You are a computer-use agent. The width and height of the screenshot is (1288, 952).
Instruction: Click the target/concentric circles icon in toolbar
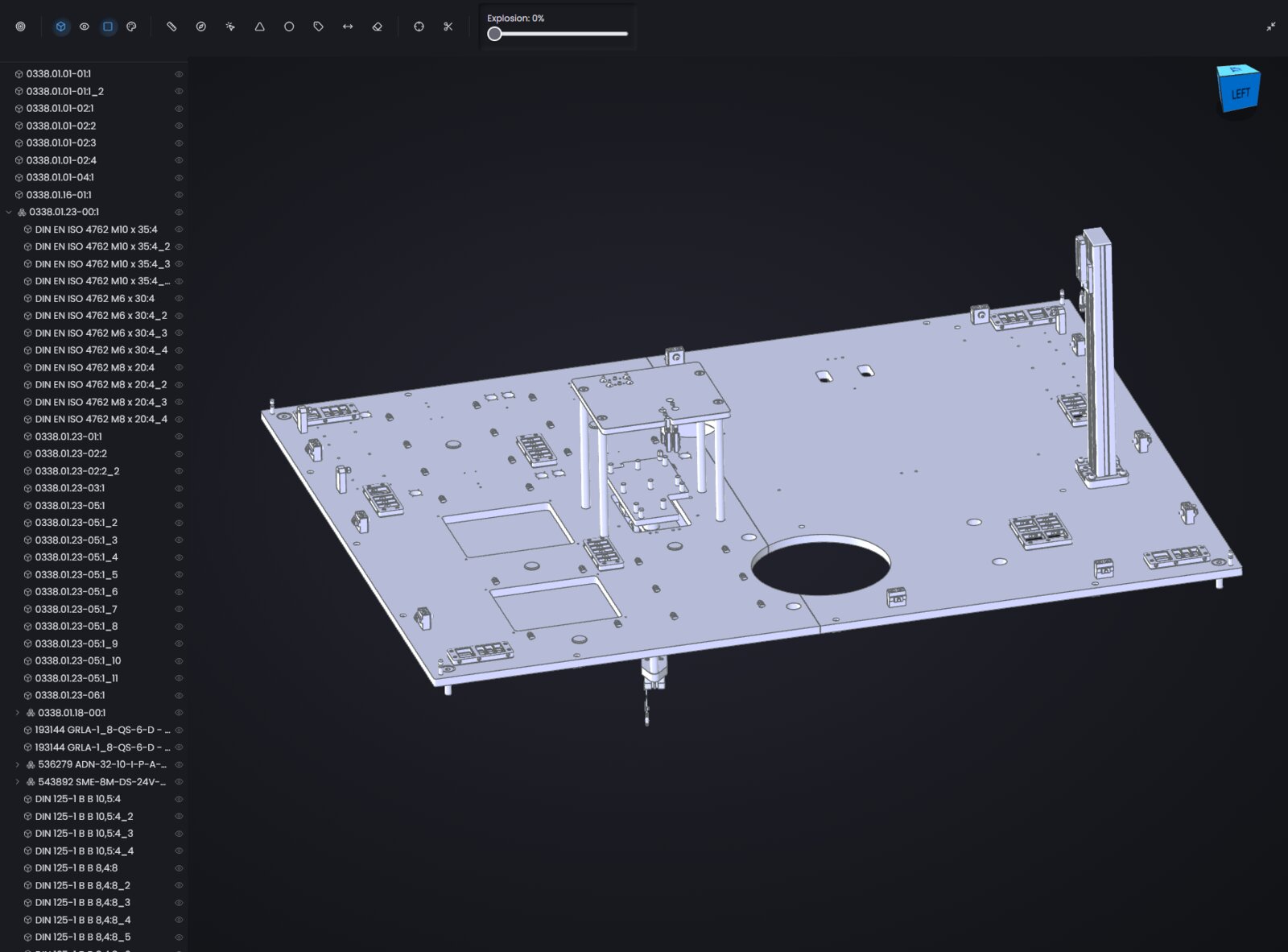(21, 27)
